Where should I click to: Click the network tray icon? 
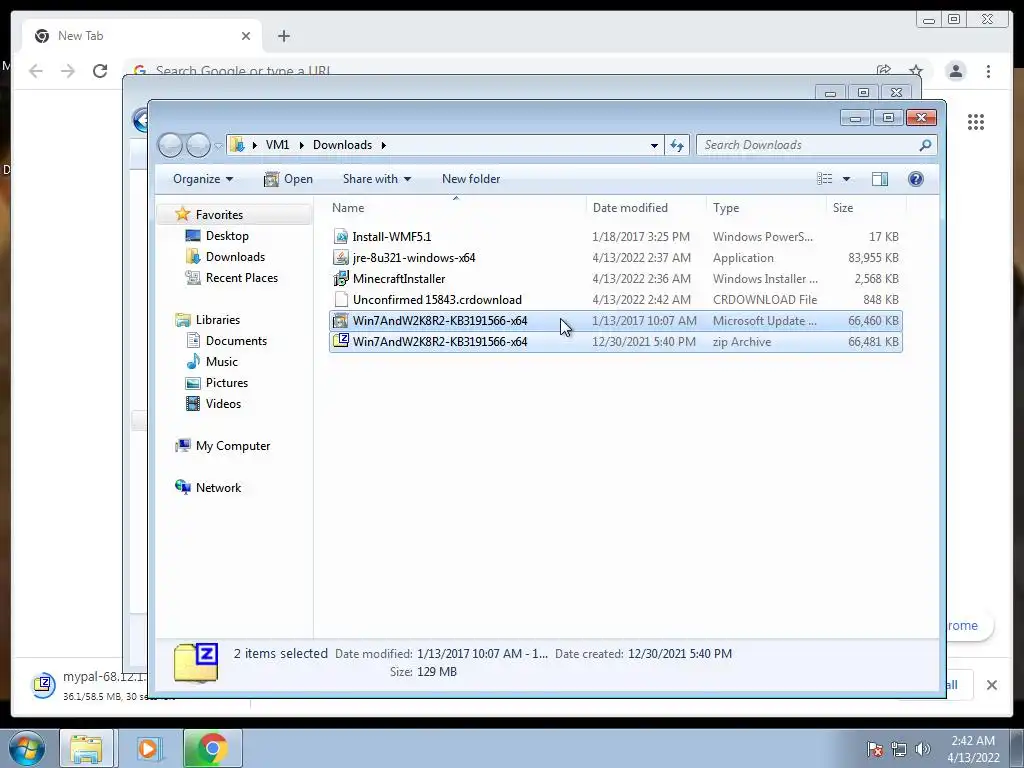point(899,749)
